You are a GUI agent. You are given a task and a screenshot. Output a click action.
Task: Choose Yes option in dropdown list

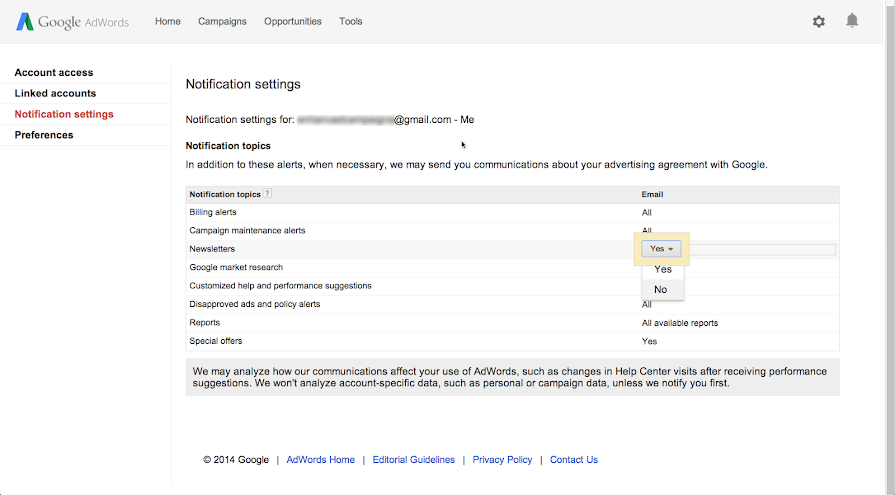[662, 270]
